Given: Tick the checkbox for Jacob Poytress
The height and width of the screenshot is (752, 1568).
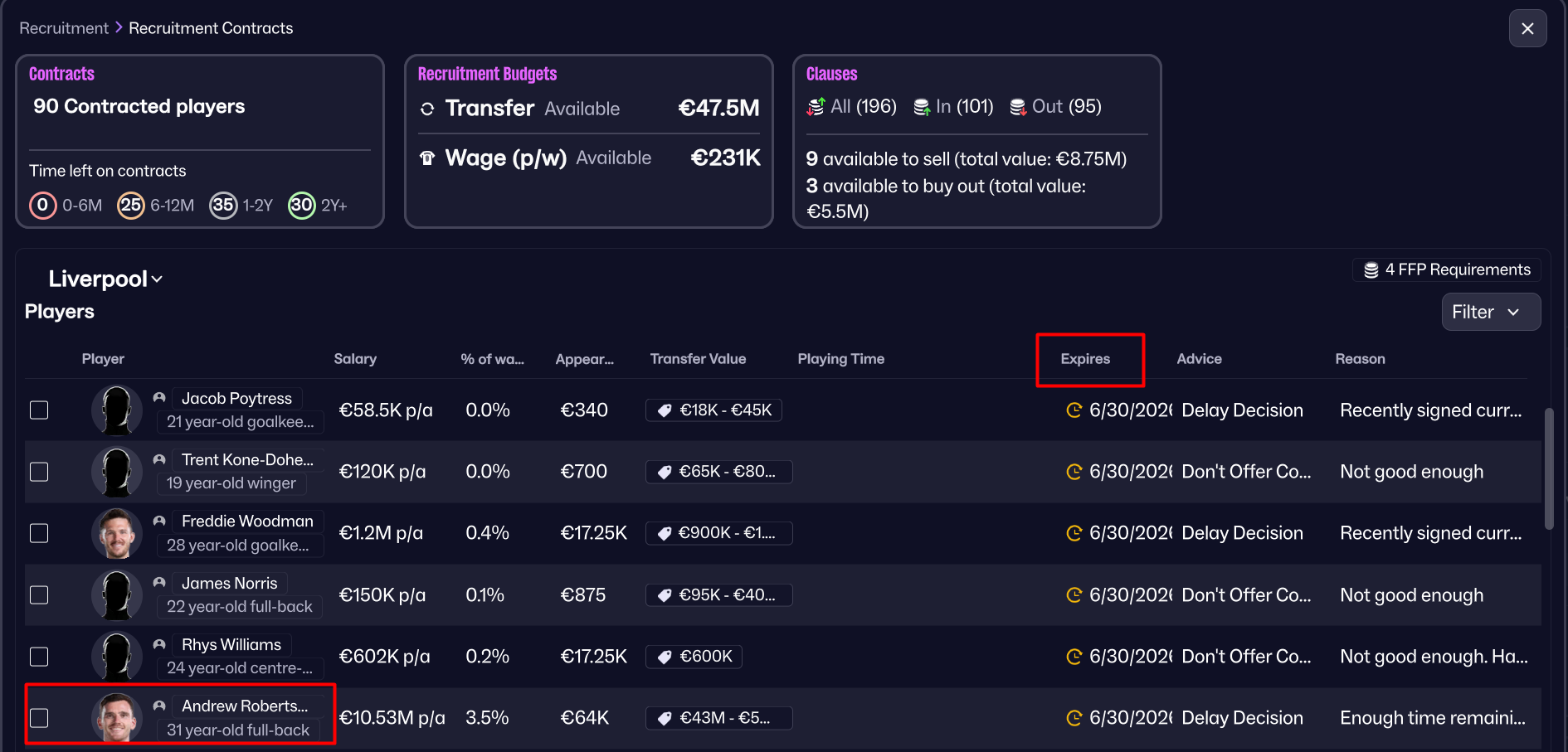Looking at the screenshot, I should click(39, 410).
